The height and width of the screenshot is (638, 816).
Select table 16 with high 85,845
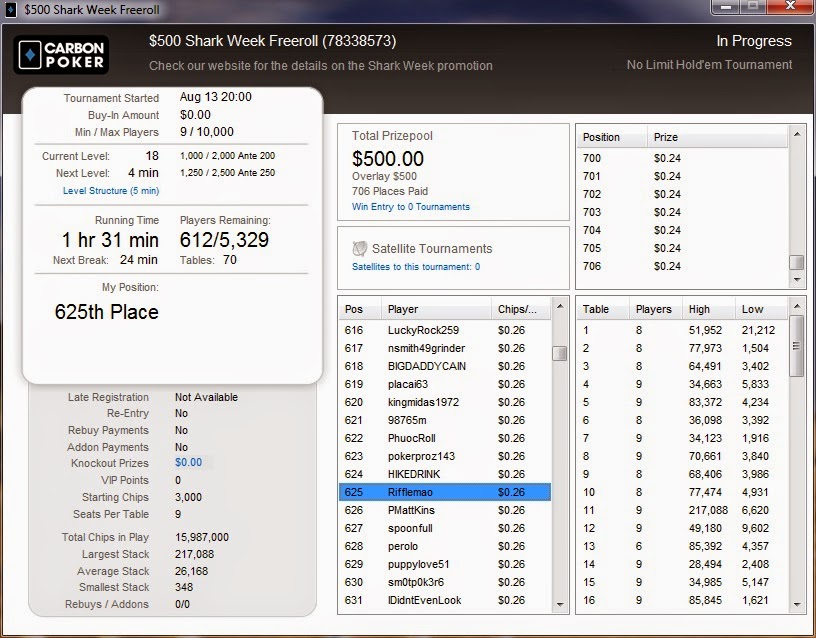[682, 601]
